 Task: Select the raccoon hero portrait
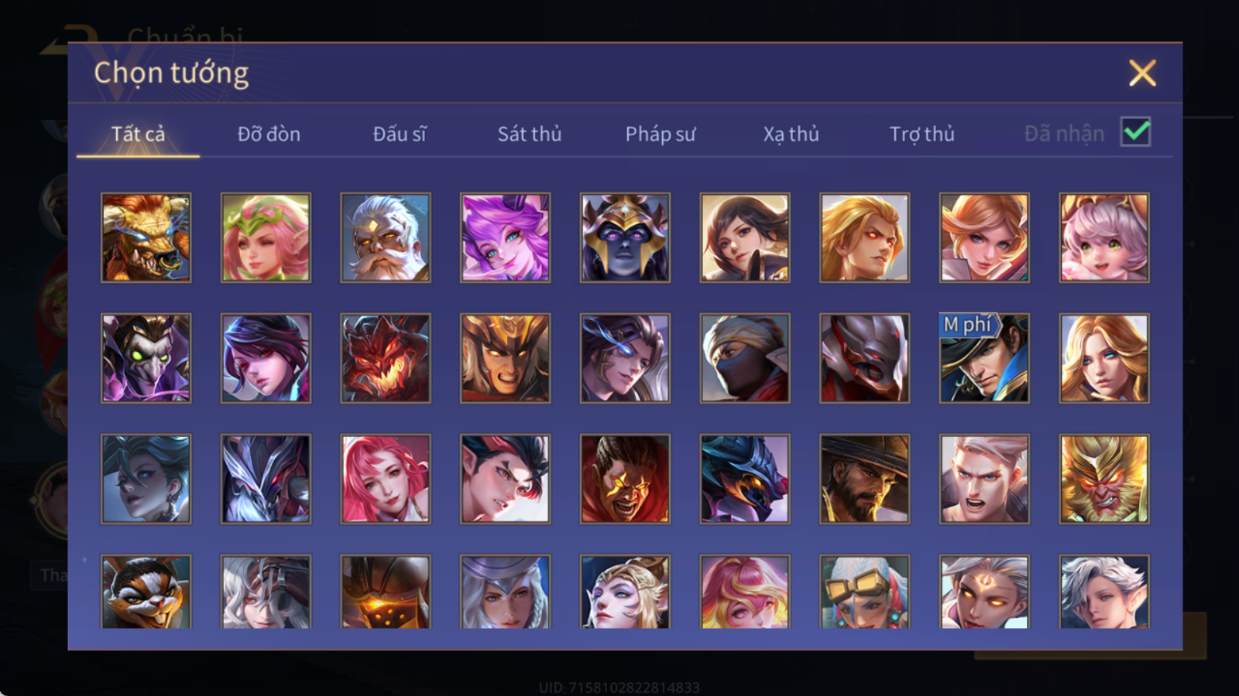click(146, 592)
